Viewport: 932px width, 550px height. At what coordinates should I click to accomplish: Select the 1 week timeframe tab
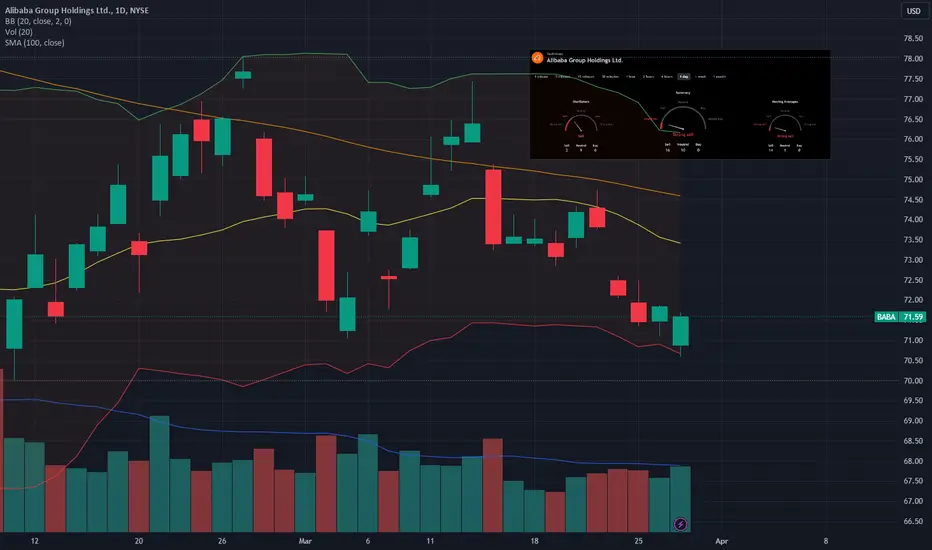701,77
